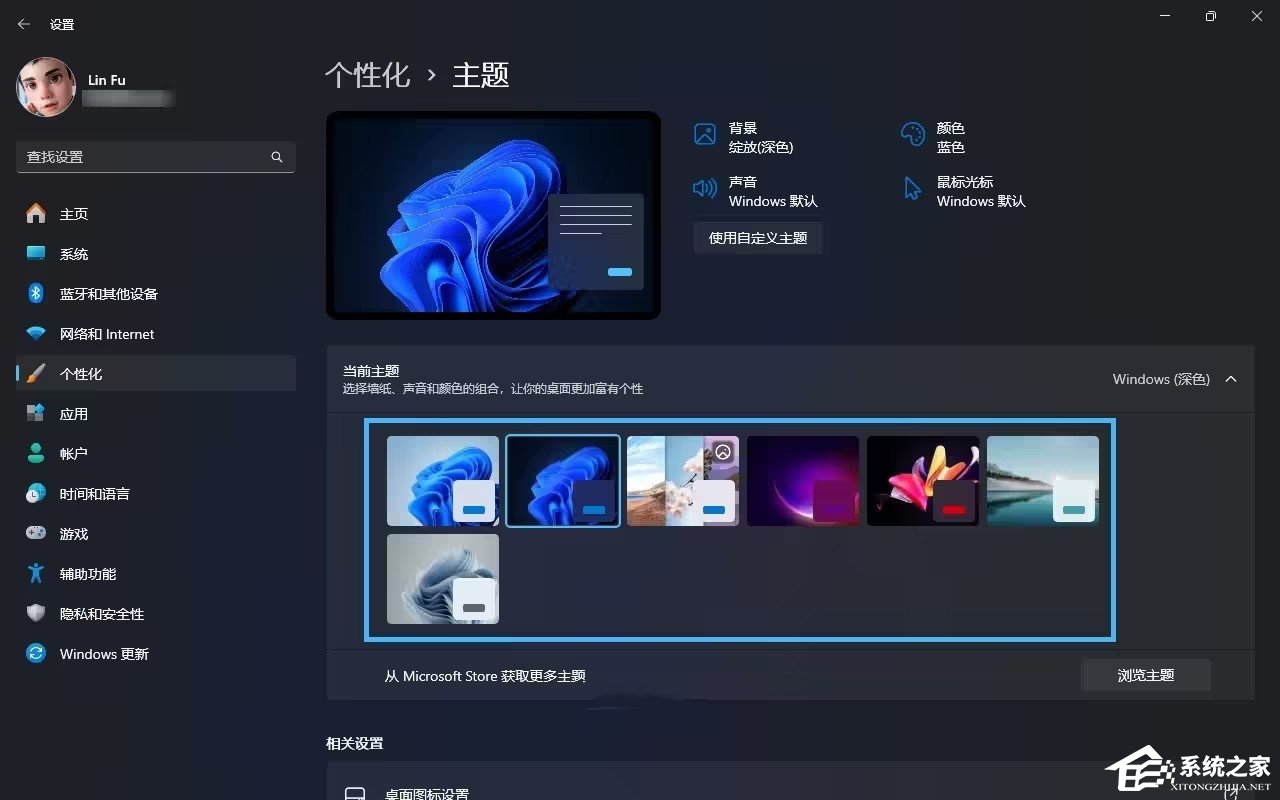Viewport: 1280px width, 800px height.
Task: Click the back arrow in the title bar
Action: pyautogui.click(x=22, y=23)
